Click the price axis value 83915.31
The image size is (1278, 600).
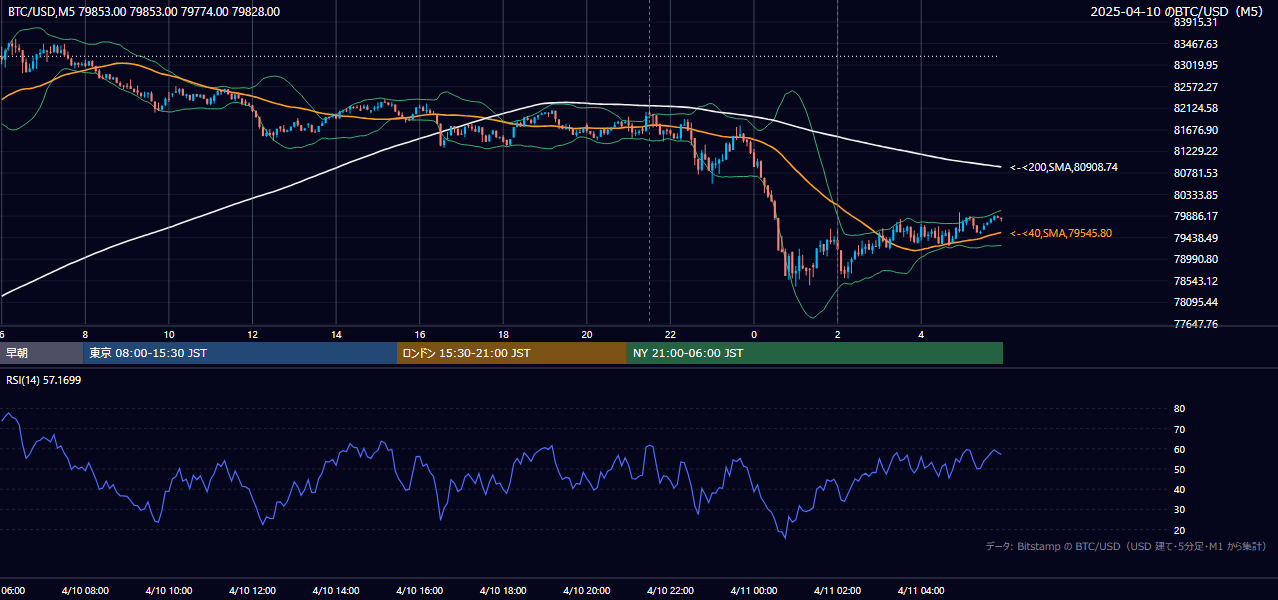[1195, 22]
